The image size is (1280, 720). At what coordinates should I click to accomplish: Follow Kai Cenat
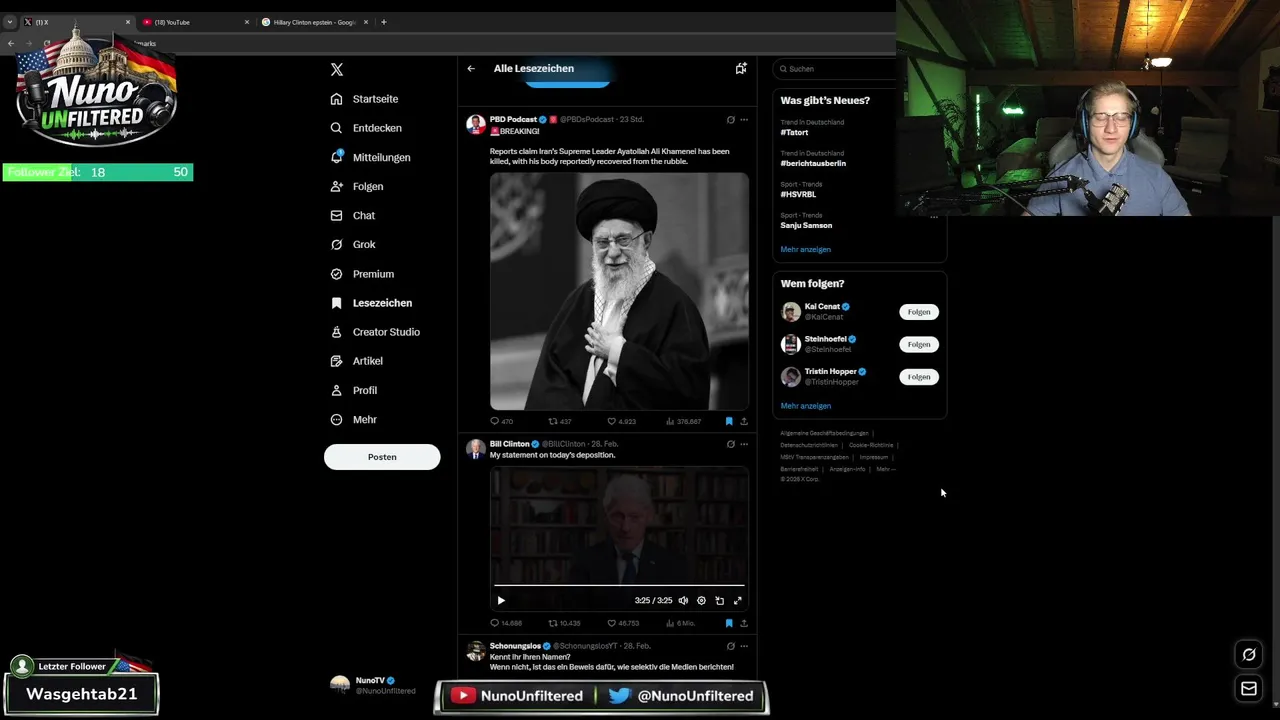point(919,312)
